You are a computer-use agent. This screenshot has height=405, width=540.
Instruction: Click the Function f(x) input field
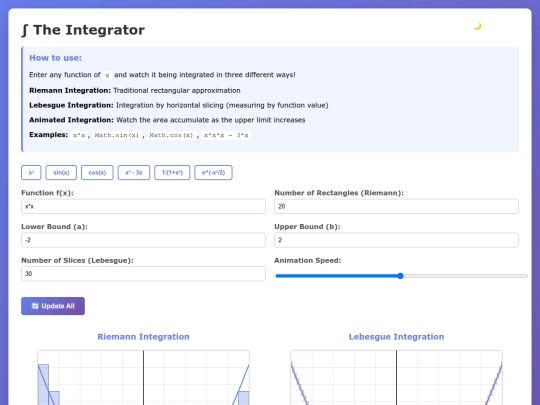coord(143,206)
